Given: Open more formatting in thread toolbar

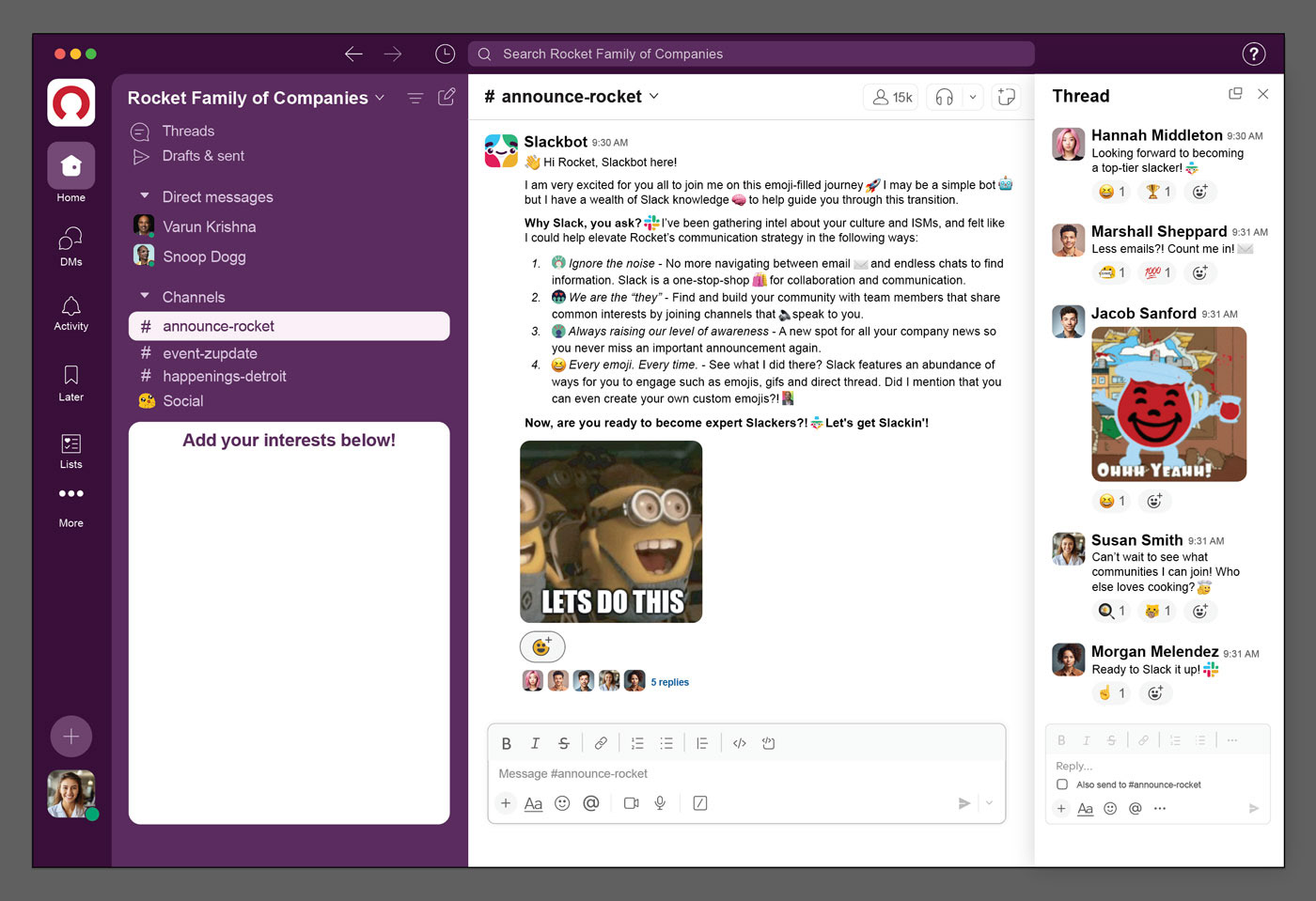Looking at the screenshot, I should click(x=1232, y=740).
